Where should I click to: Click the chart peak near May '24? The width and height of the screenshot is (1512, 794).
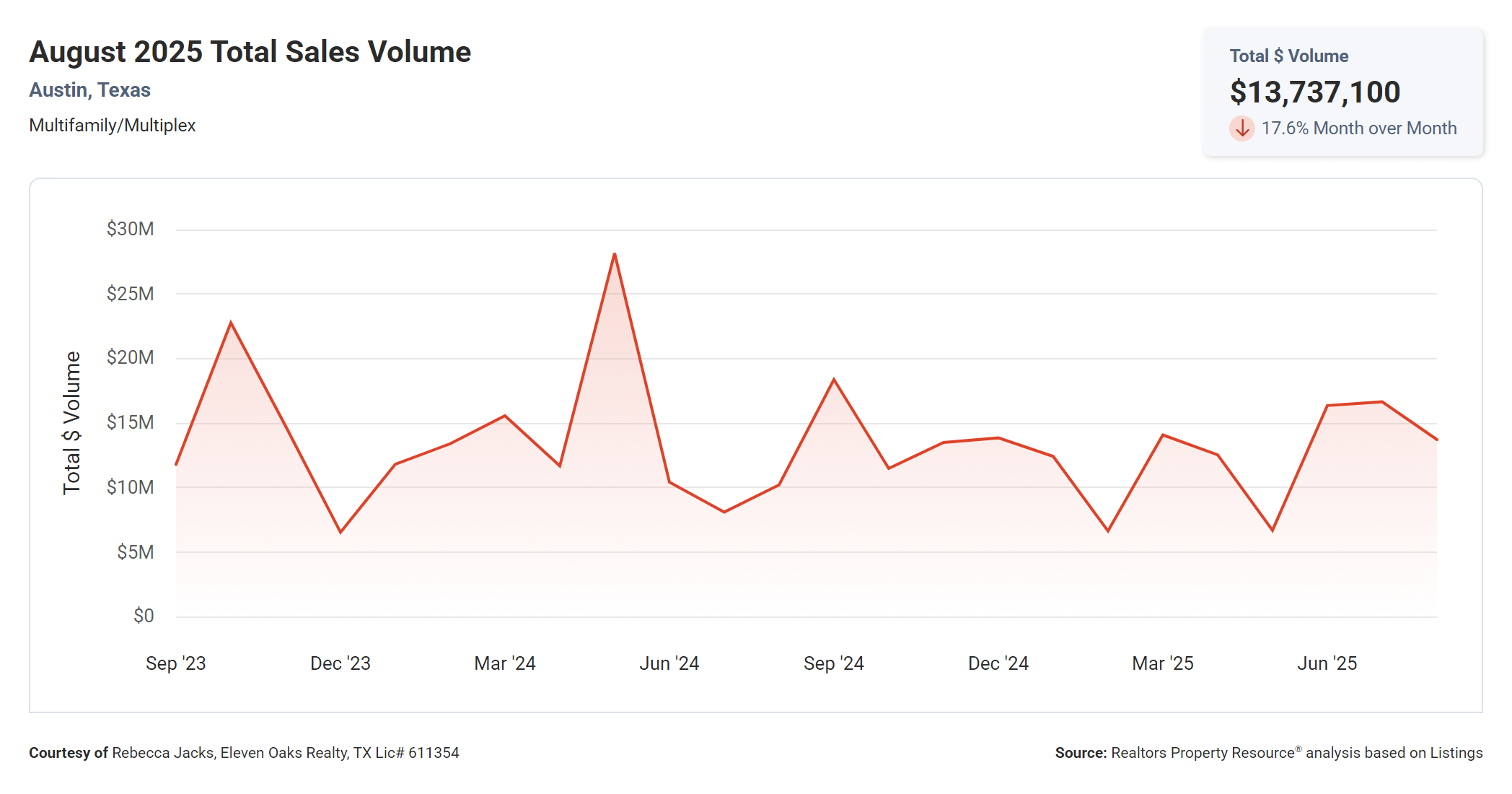click(614, 255)
